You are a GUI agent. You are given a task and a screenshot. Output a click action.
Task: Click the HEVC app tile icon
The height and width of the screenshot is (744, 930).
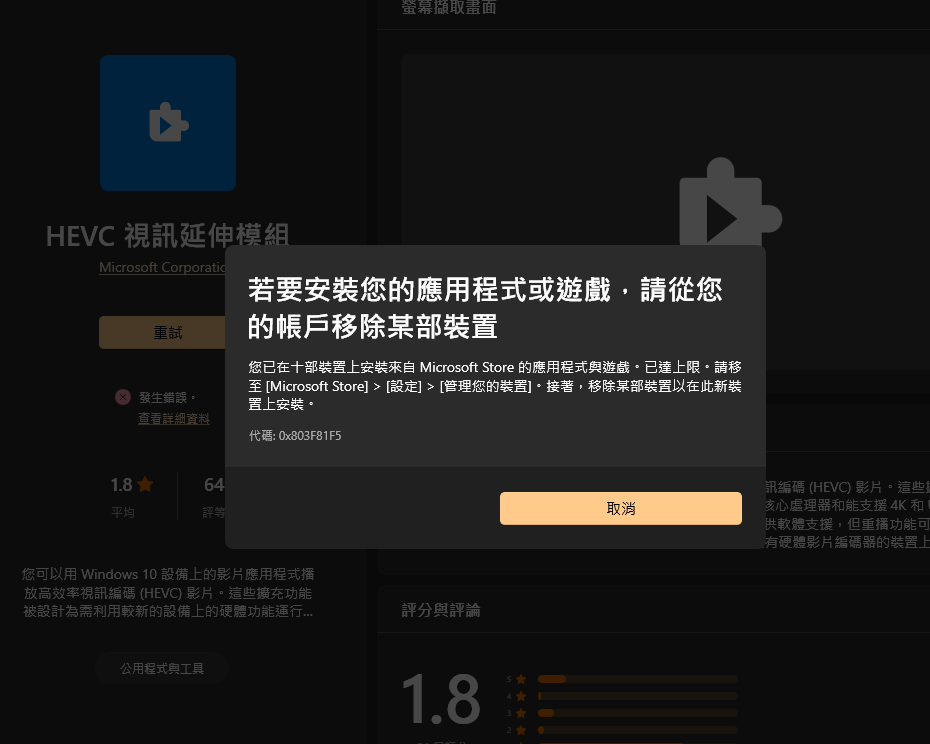tap(168, 123)
